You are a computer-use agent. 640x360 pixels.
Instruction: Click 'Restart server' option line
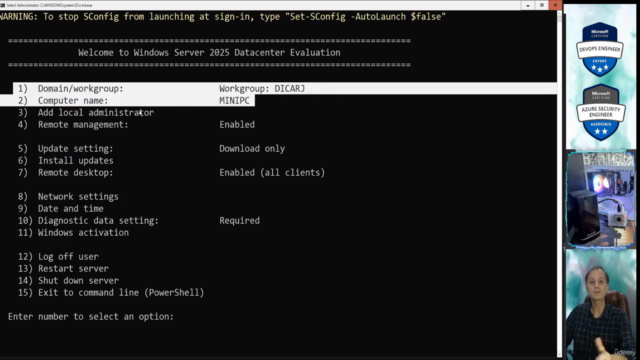pos(63,269)
